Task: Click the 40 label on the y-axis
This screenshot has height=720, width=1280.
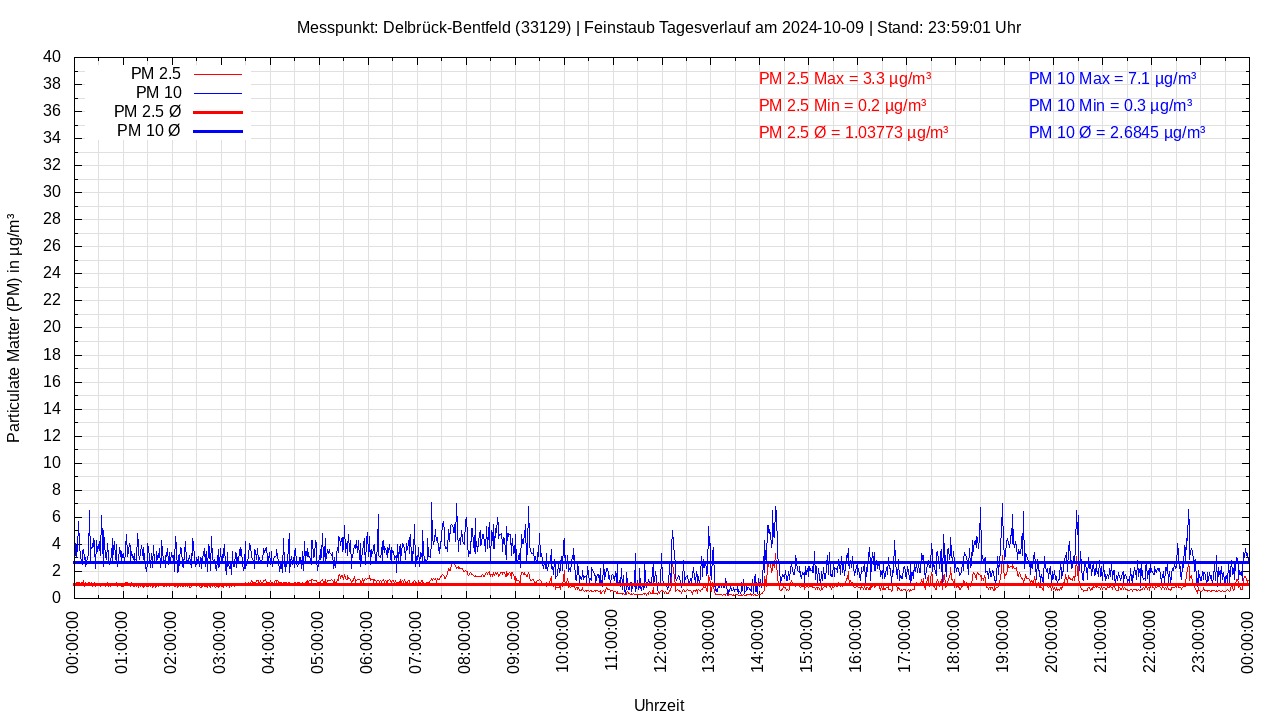Action: (52, 57)
